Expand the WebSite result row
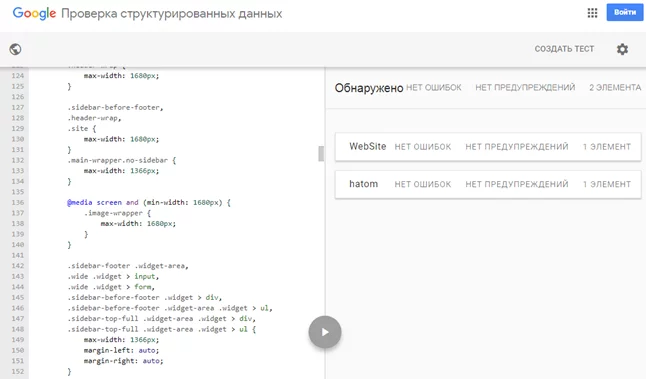This screenshot has width=646, height=379. click(x=488, y=147)
